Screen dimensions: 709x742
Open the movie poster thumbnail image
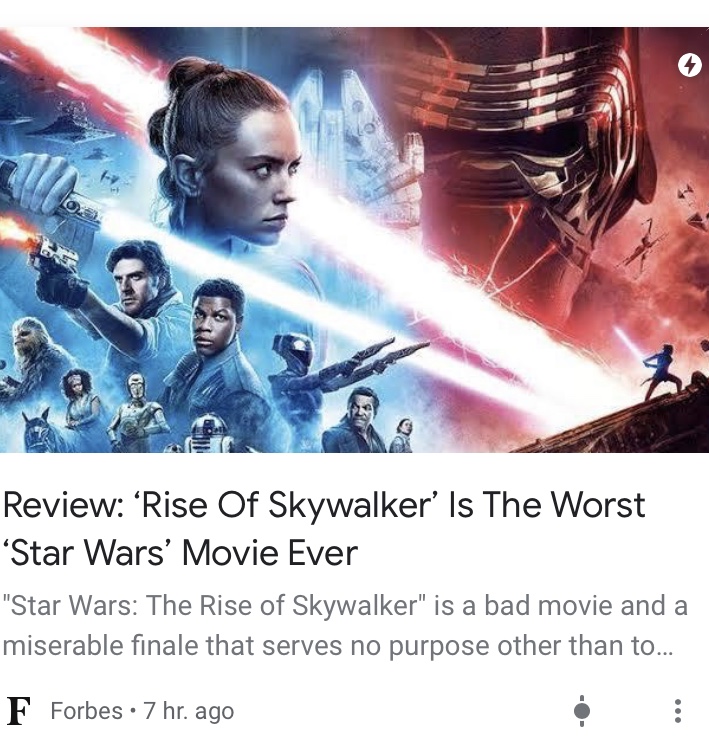click(354, 240)
